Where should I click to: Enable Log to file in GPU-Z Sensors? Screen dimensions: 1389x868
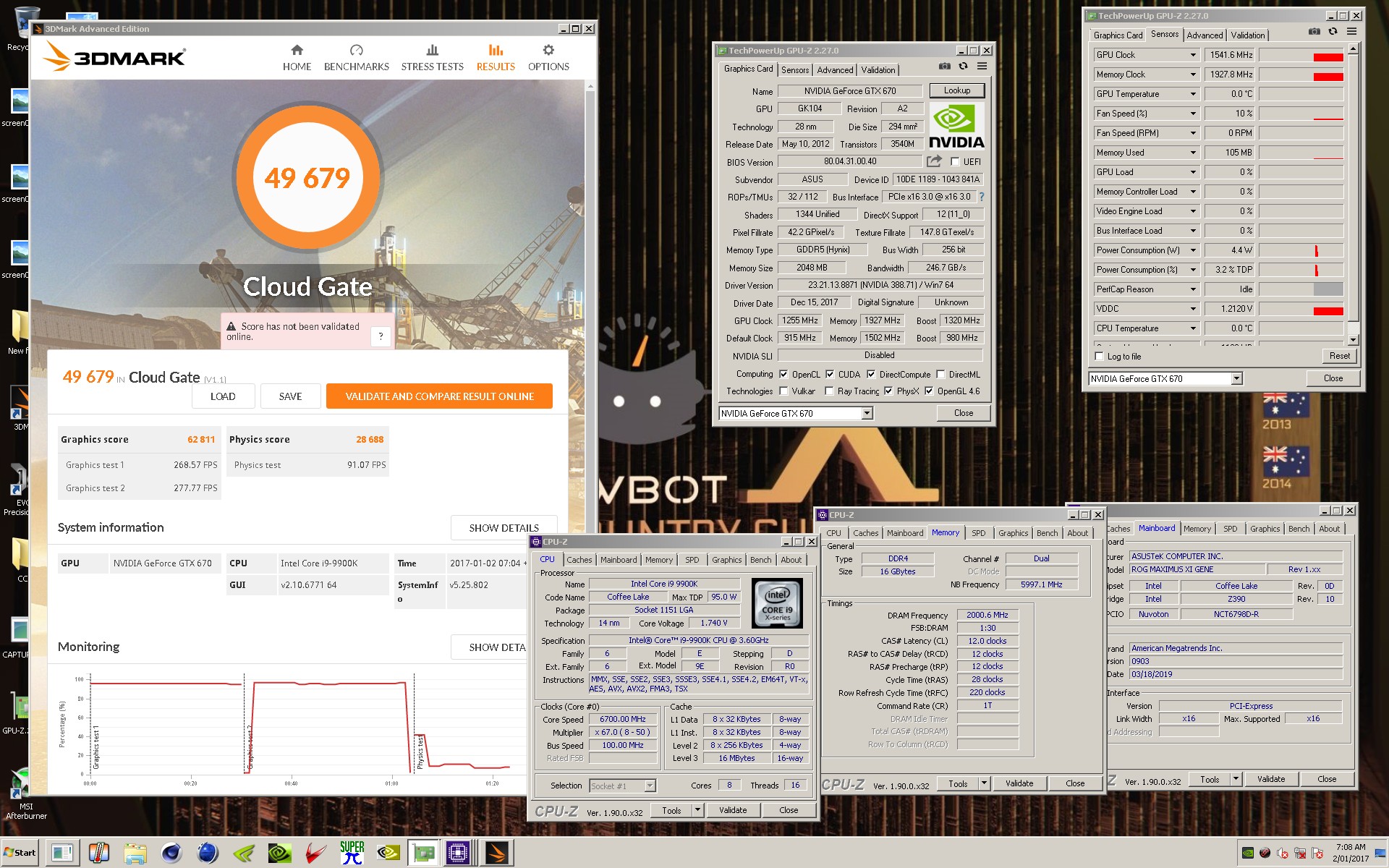pyautogui.click(x=1100, y=357)
